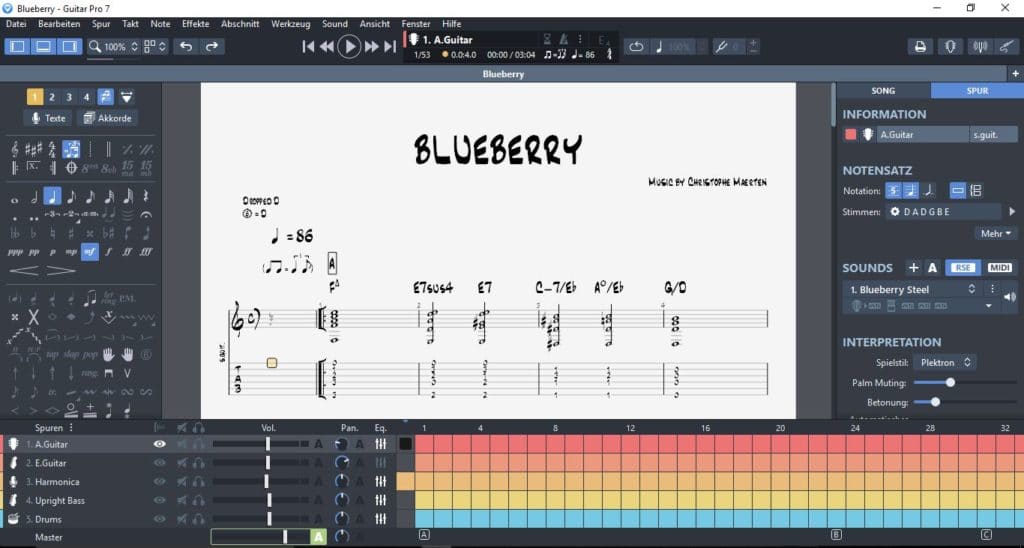Open Drums track equalizer

click(x=380, y=519)
